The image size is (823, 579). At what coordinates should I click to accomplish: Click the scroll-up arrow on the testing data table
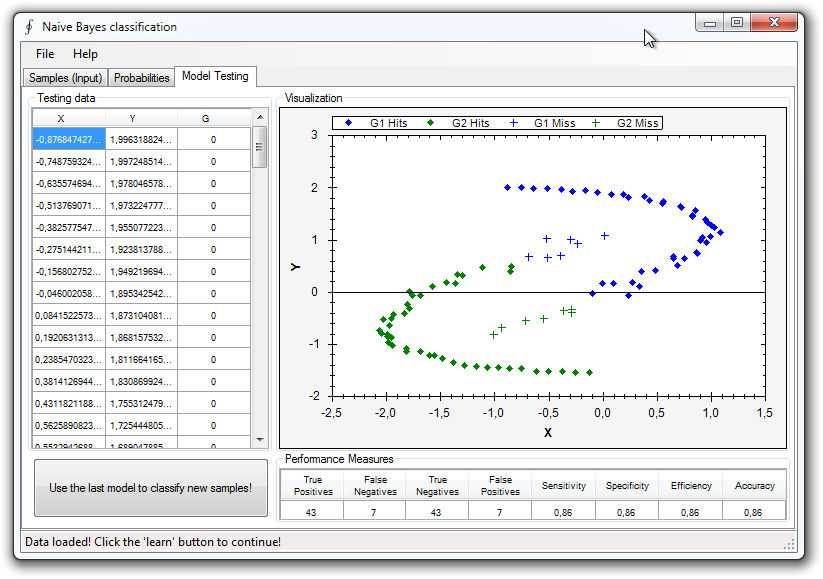[x=261, y=118]
